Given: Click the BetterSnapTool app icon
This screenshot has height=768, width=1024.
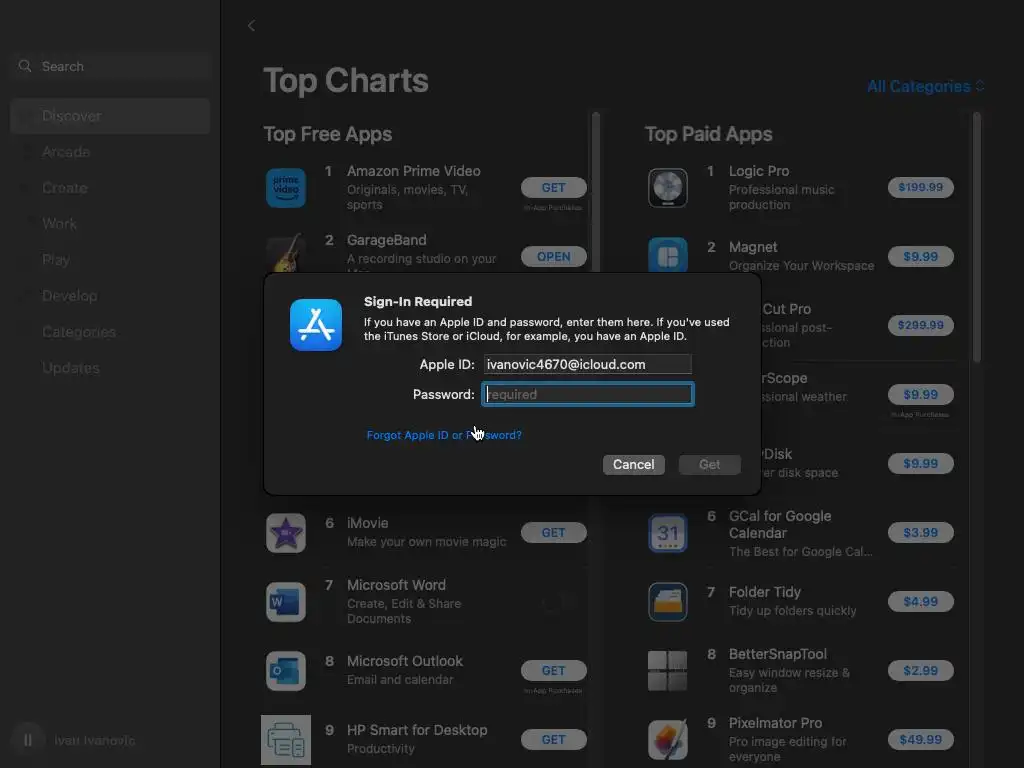Looking at the screenshot, I should coord(667,671).
